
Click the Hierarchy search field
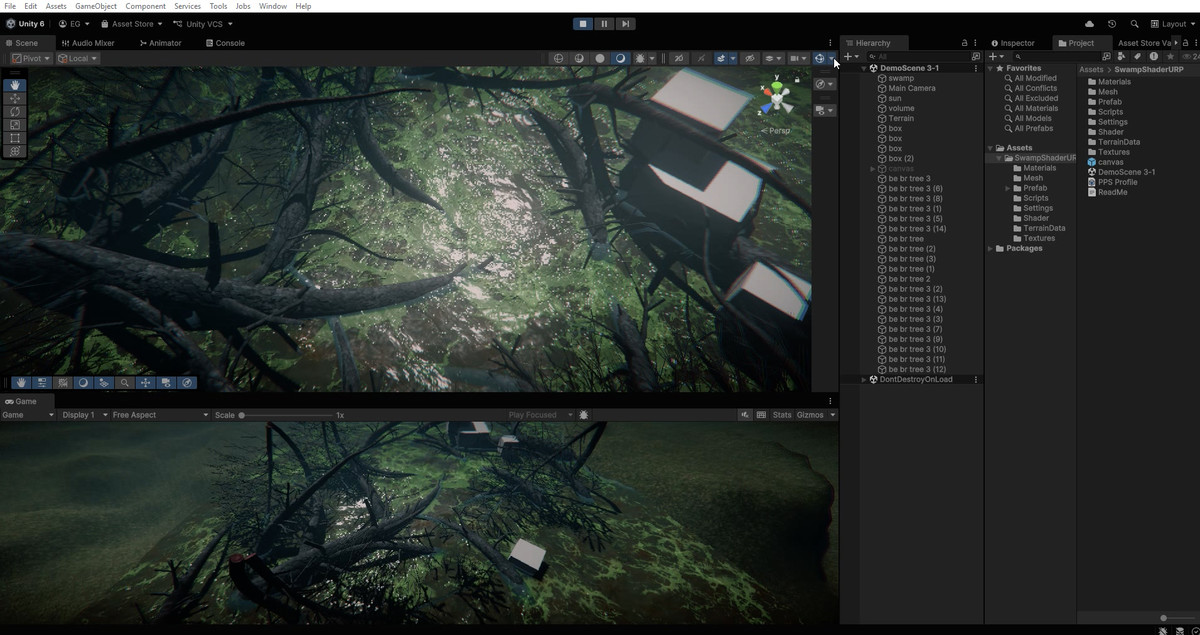(917, 57)
